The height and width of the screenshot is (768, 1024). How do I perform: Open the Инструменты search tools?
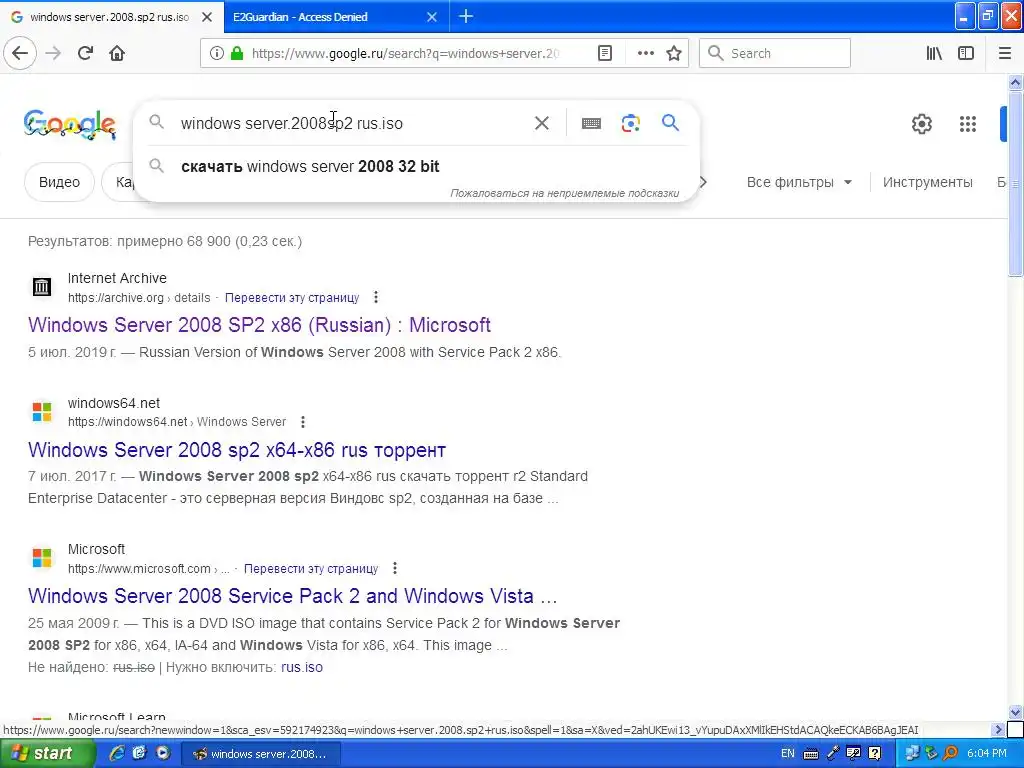pos(927,182)
